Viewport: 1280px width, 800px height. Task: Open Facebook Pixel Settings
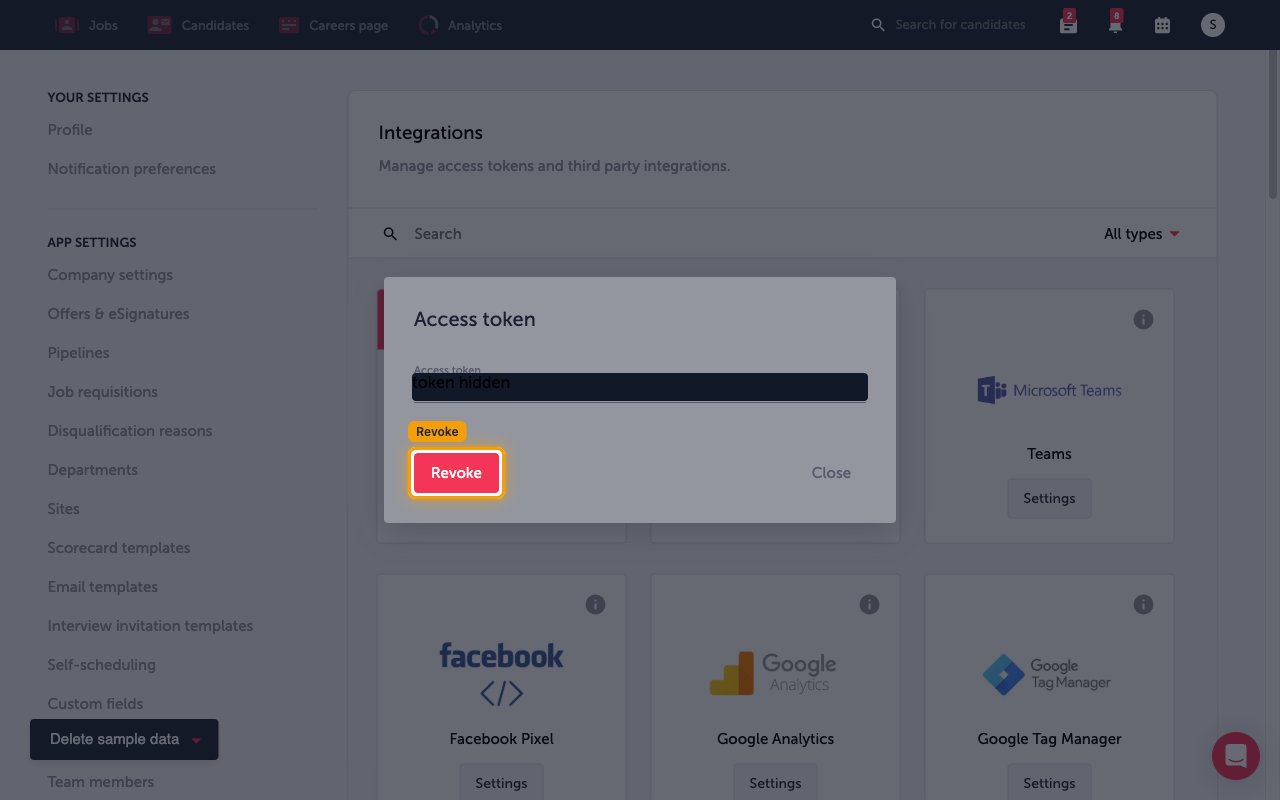point(501,783)
